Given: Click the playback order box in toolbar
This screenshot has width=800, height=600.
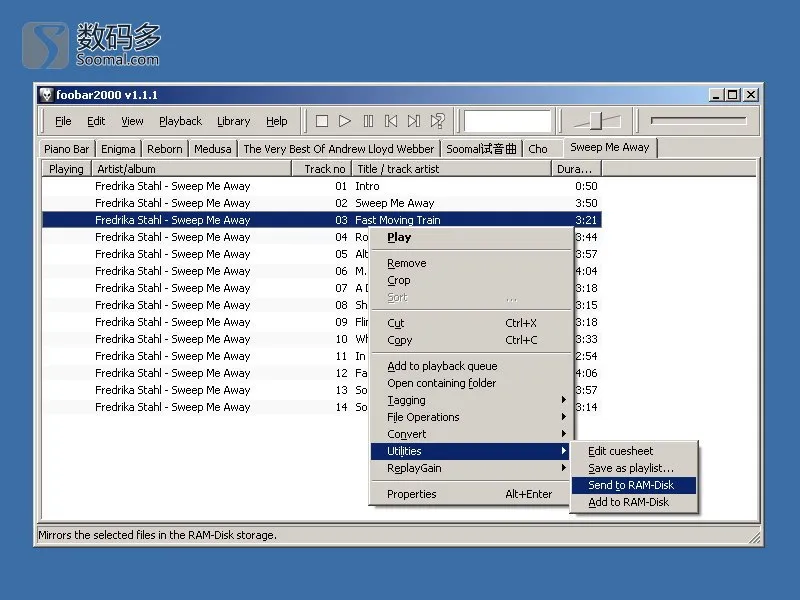Looking at the screenshot, I should 508,121.
